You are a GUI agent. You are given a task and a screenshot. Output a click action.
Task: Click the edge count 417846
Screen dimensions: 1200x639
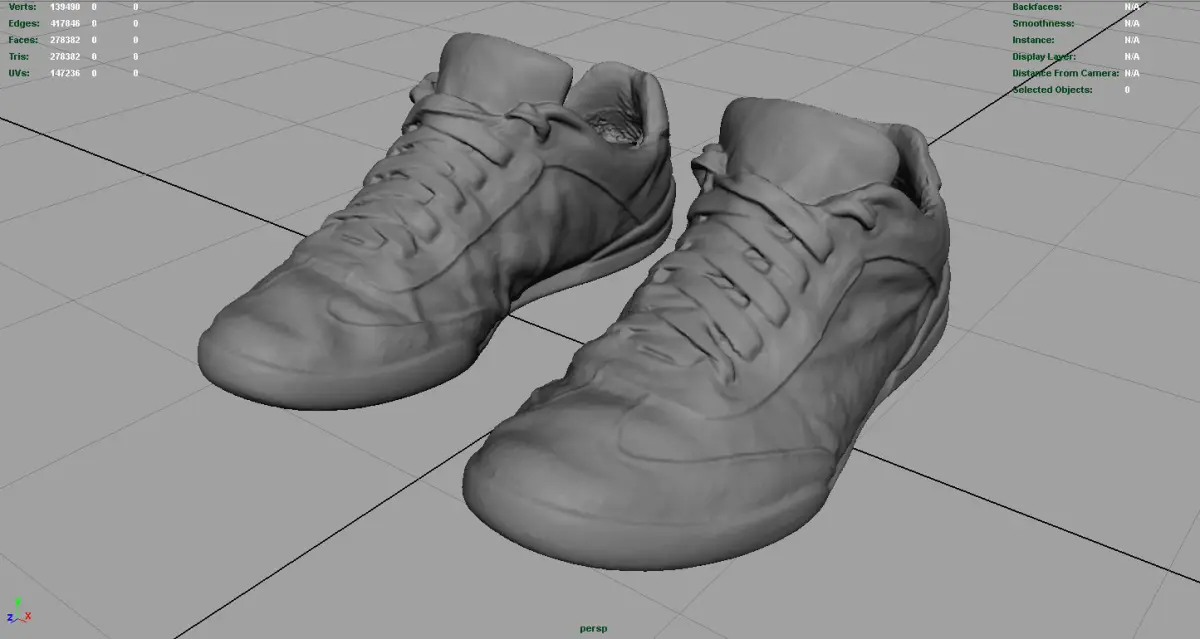[x=66, y=24]
